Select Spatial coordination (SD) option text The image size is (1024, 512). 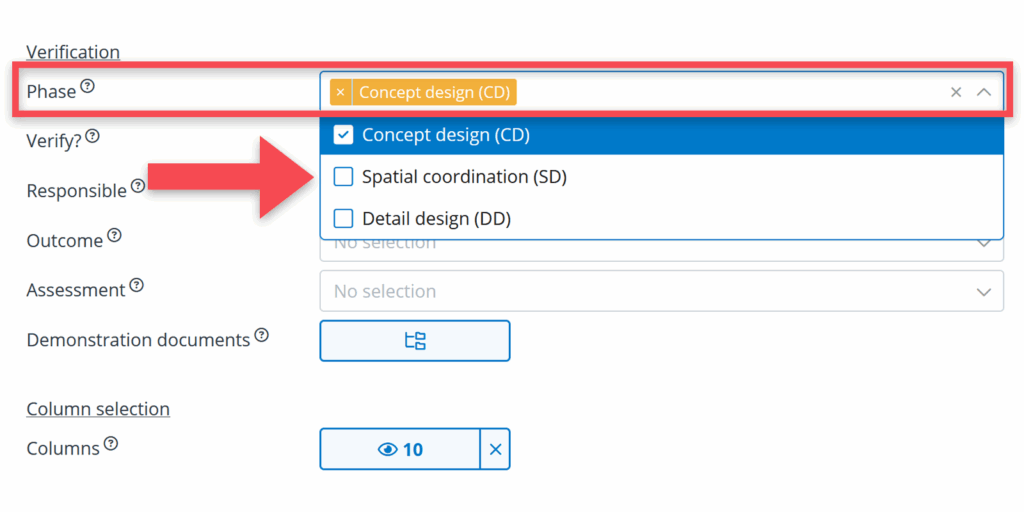pyautogui.click(x=464, y=177)
